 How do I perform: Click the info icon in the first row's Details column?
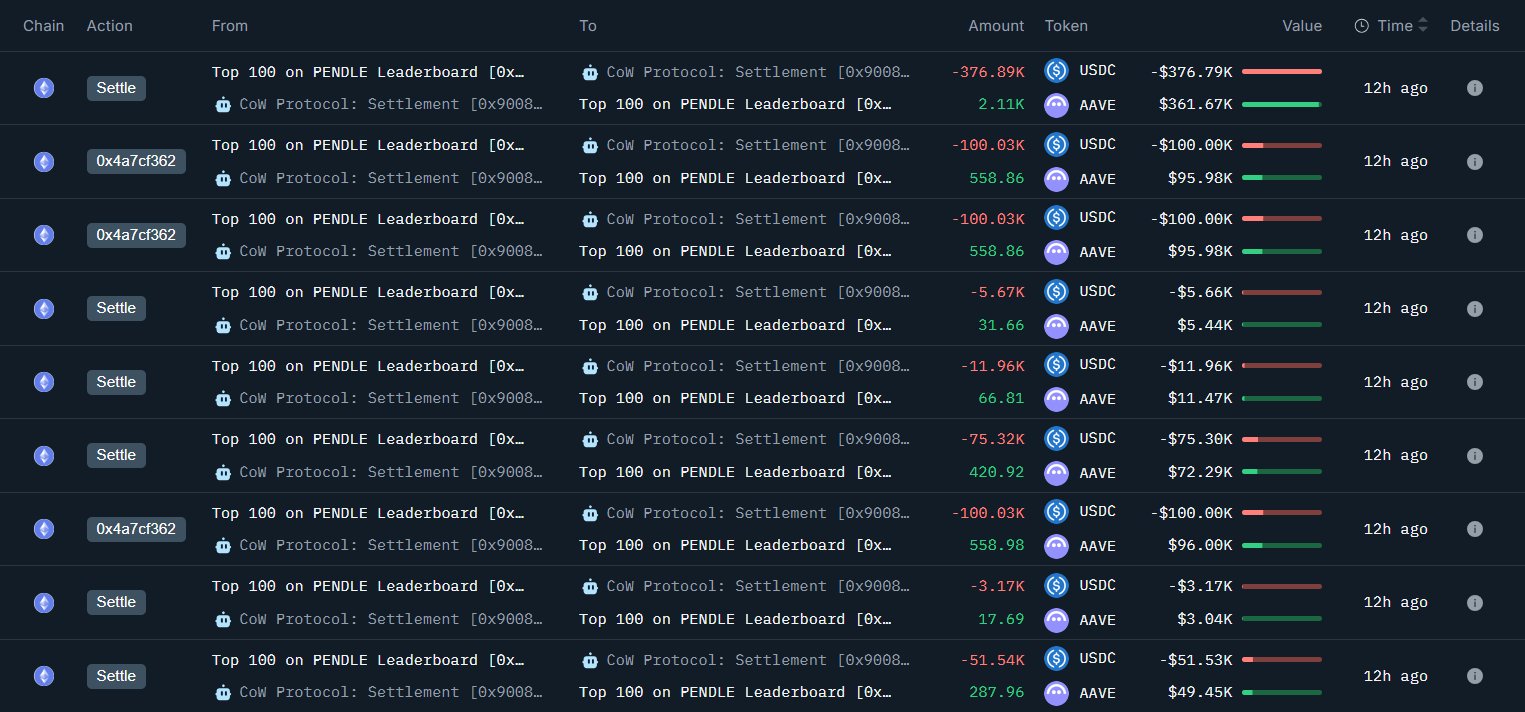1474,88
